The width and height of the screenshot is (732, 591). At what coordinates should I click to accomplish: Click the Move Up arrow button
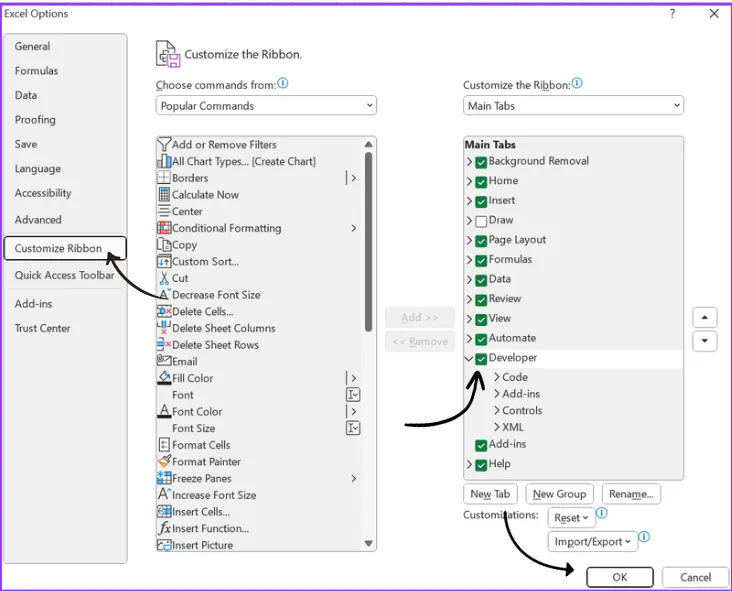click(704, 318)
